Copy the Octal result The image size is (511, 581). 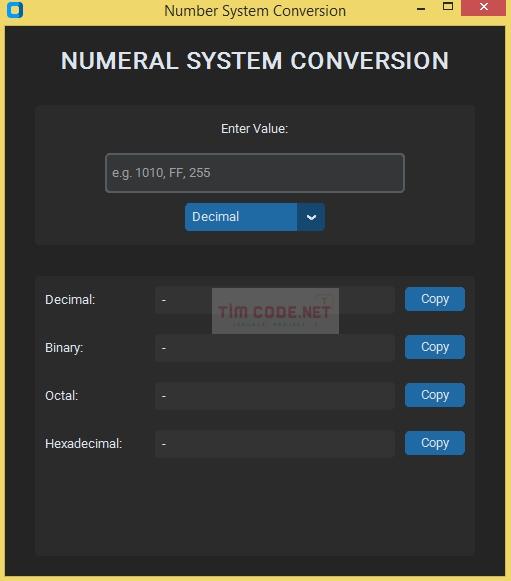[x=435, y=395]
